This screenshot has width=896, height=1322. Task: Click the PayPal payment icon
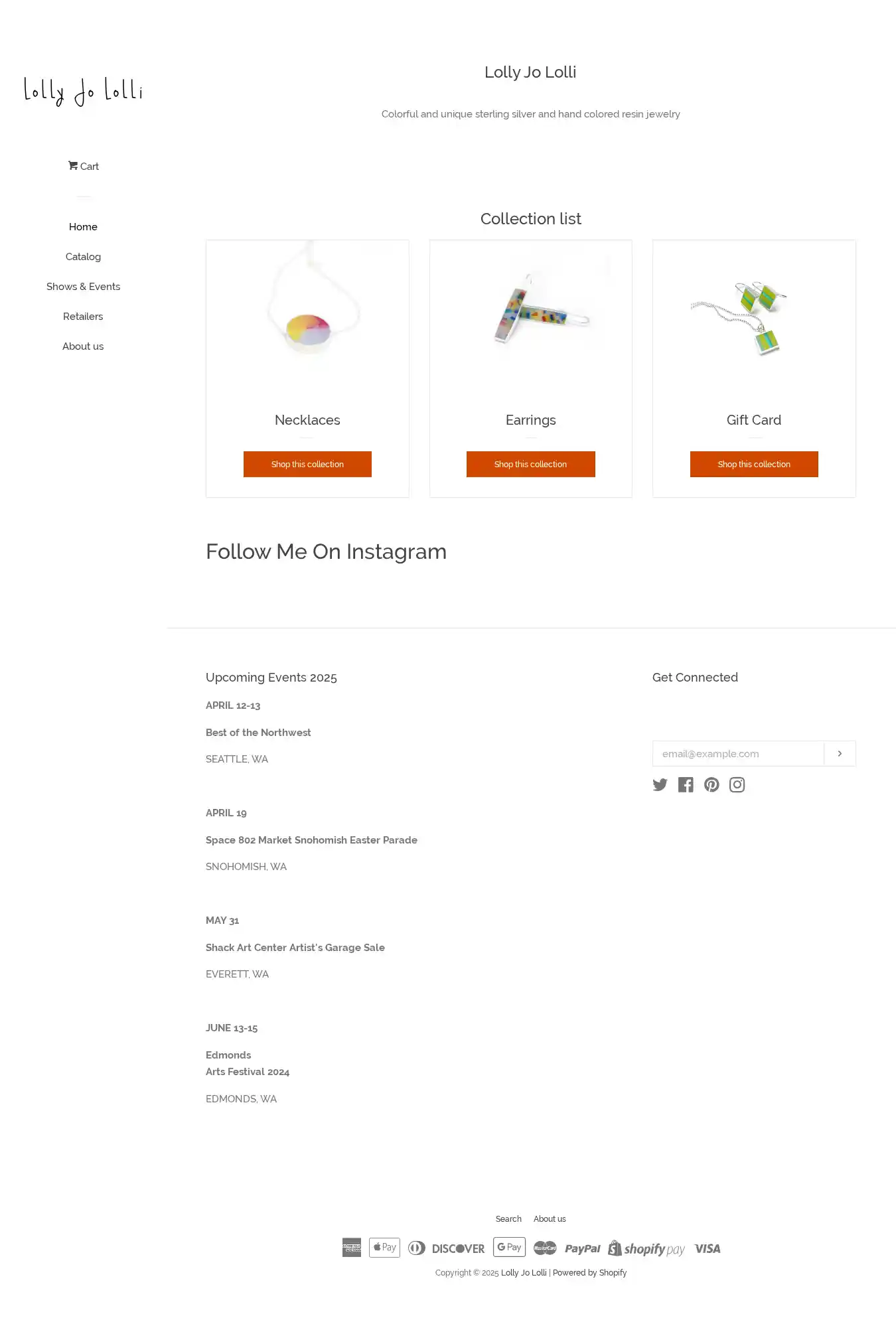pos(582,1248)
